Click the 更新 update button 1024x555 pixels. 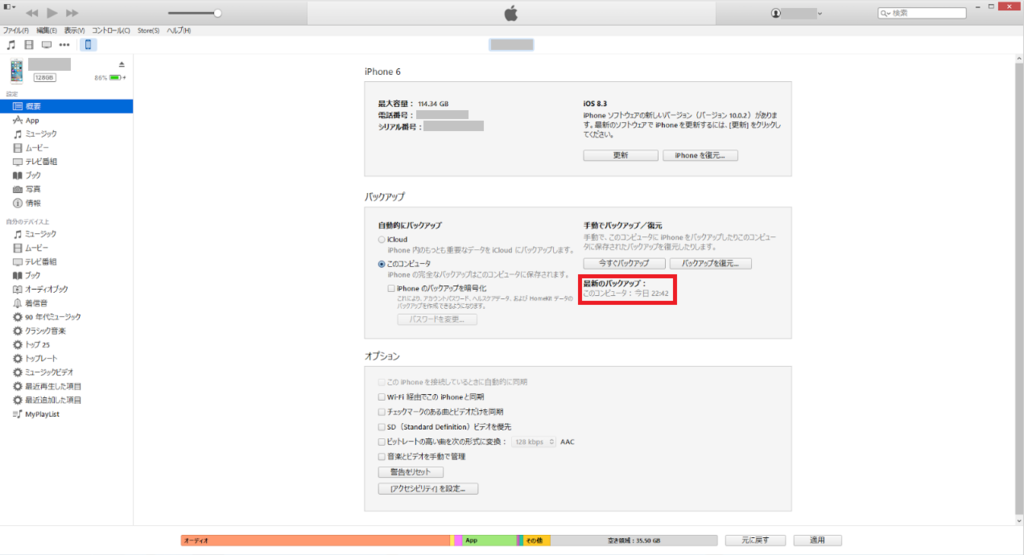point(620,155)
